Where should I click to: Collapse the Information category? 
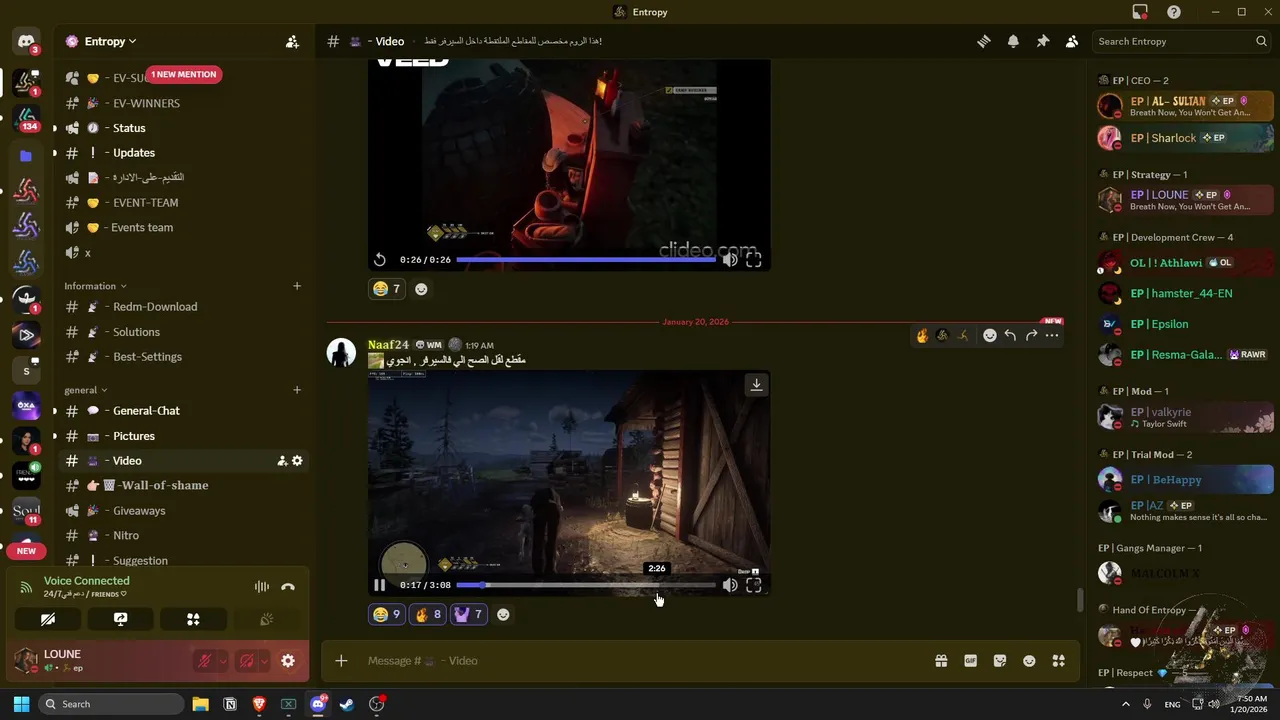click(x=96, y=286)
